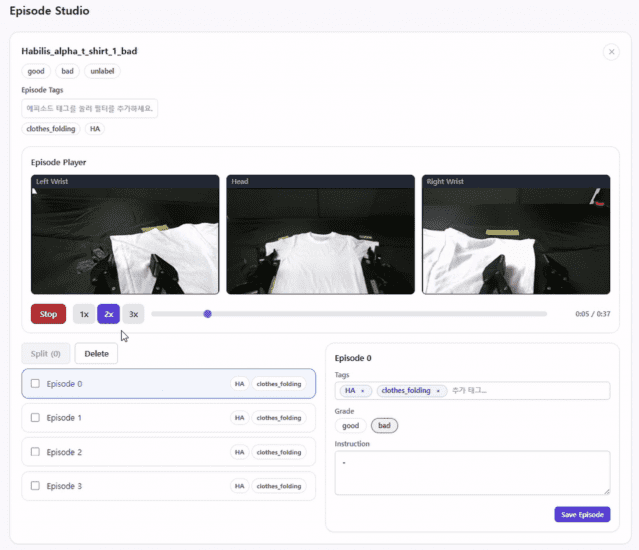This screenshot has width=639, height=550.
Task: Check the box for Episode 1
Action: (x=36, y=418)
